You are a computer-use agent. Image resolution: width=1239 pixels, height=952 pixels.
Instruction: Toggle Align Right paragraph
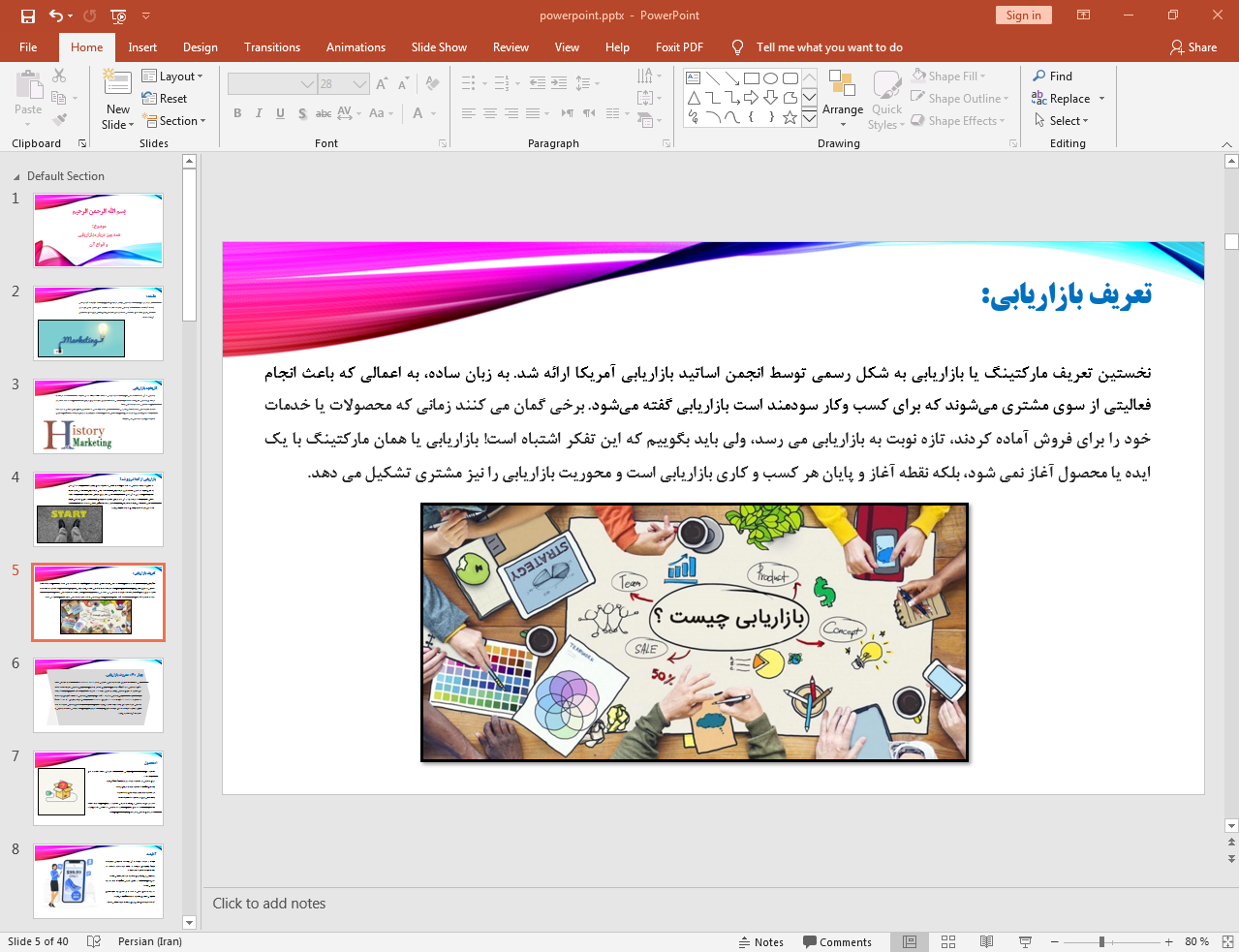pos(511,113)
